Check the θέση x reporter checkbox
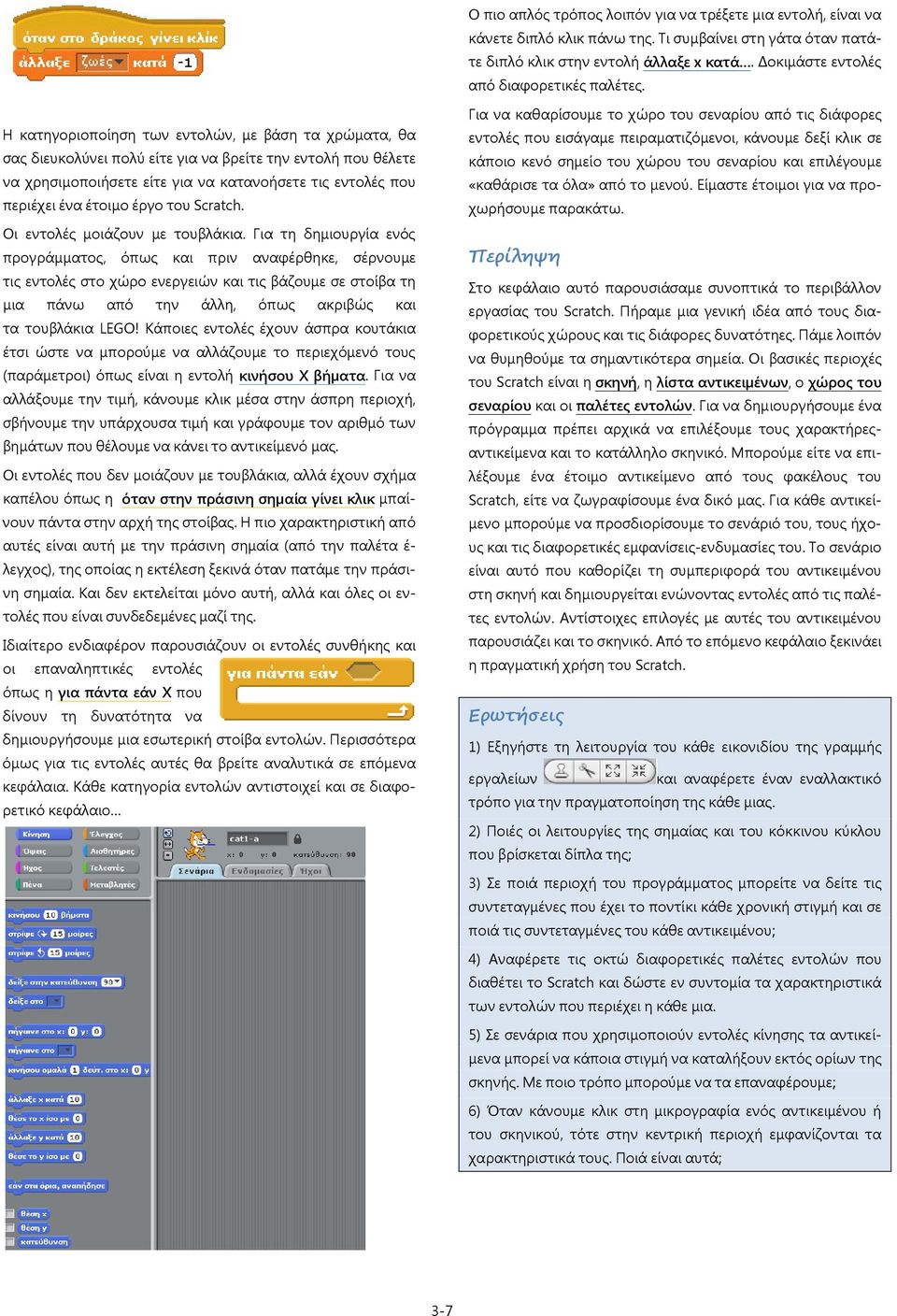Image resolution: width=897 pixels, height=1316 pixels. (10, 1213)
